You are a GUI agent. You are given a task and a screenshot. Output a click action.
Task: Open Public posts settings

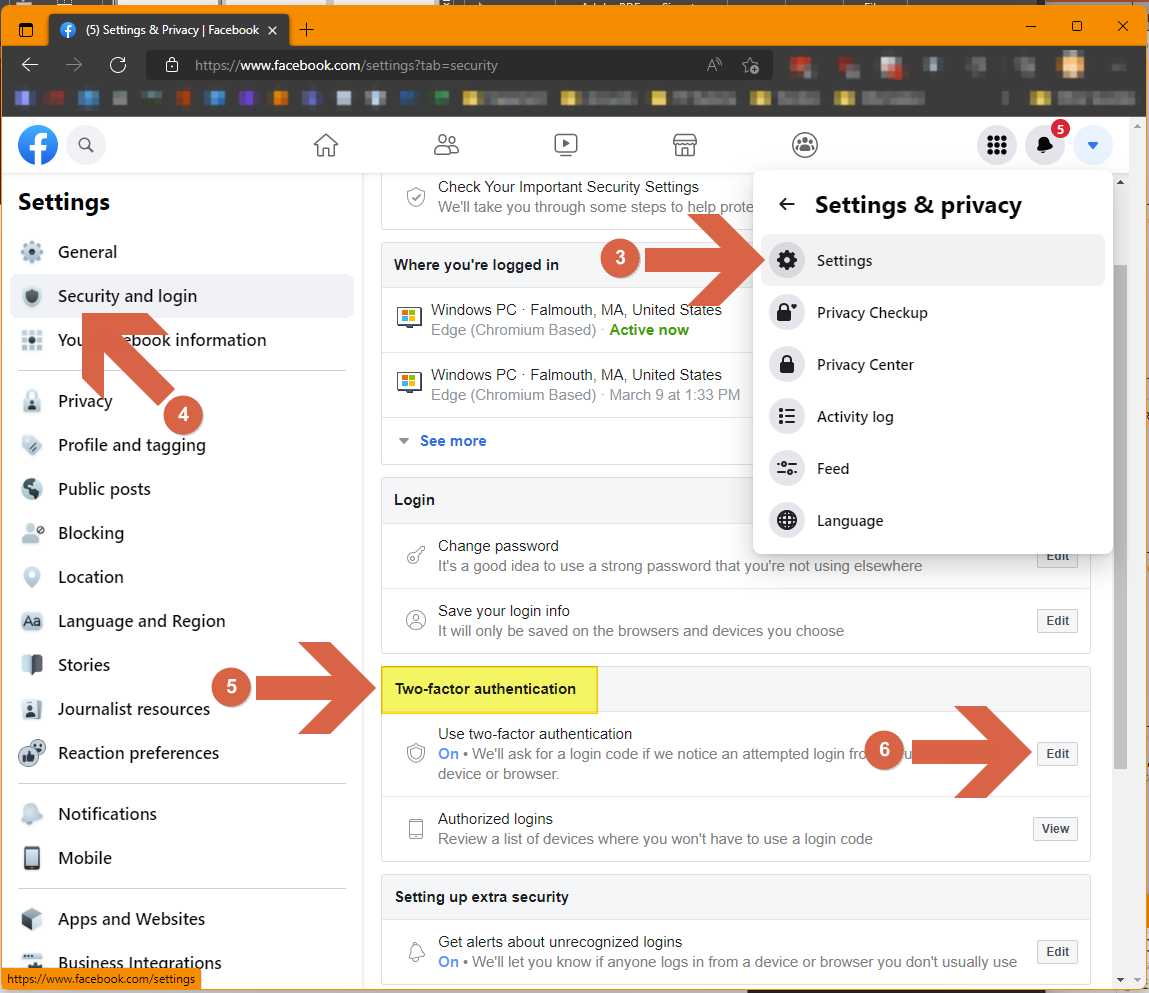click(x=182, y=489)
